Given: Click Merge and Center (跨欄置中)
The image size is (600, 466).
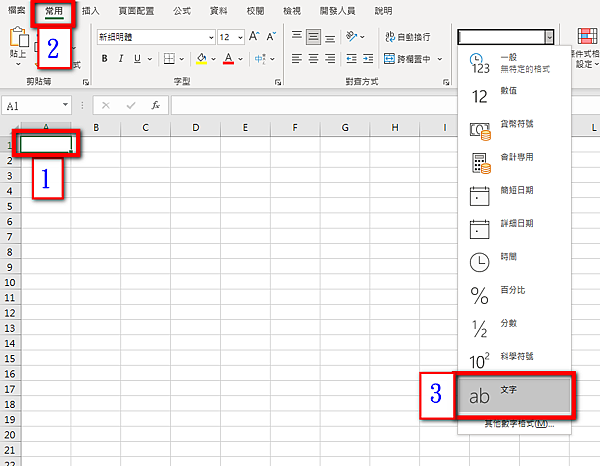Looking at the screenshot, I should click(408, 59).
